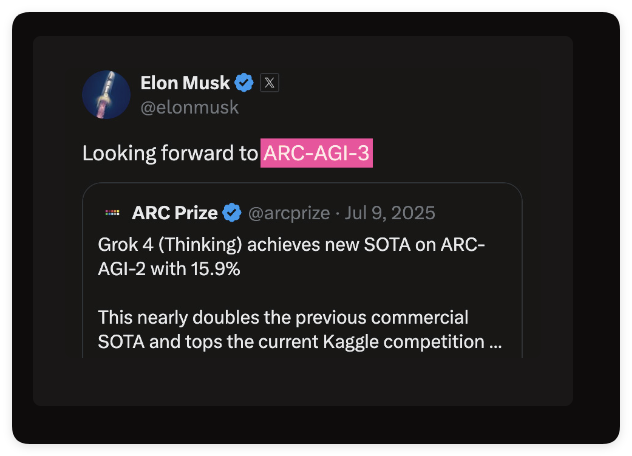Click empty tweet card area below quoted post
This screenshot has width=632, height=456.
click(300, 382)
